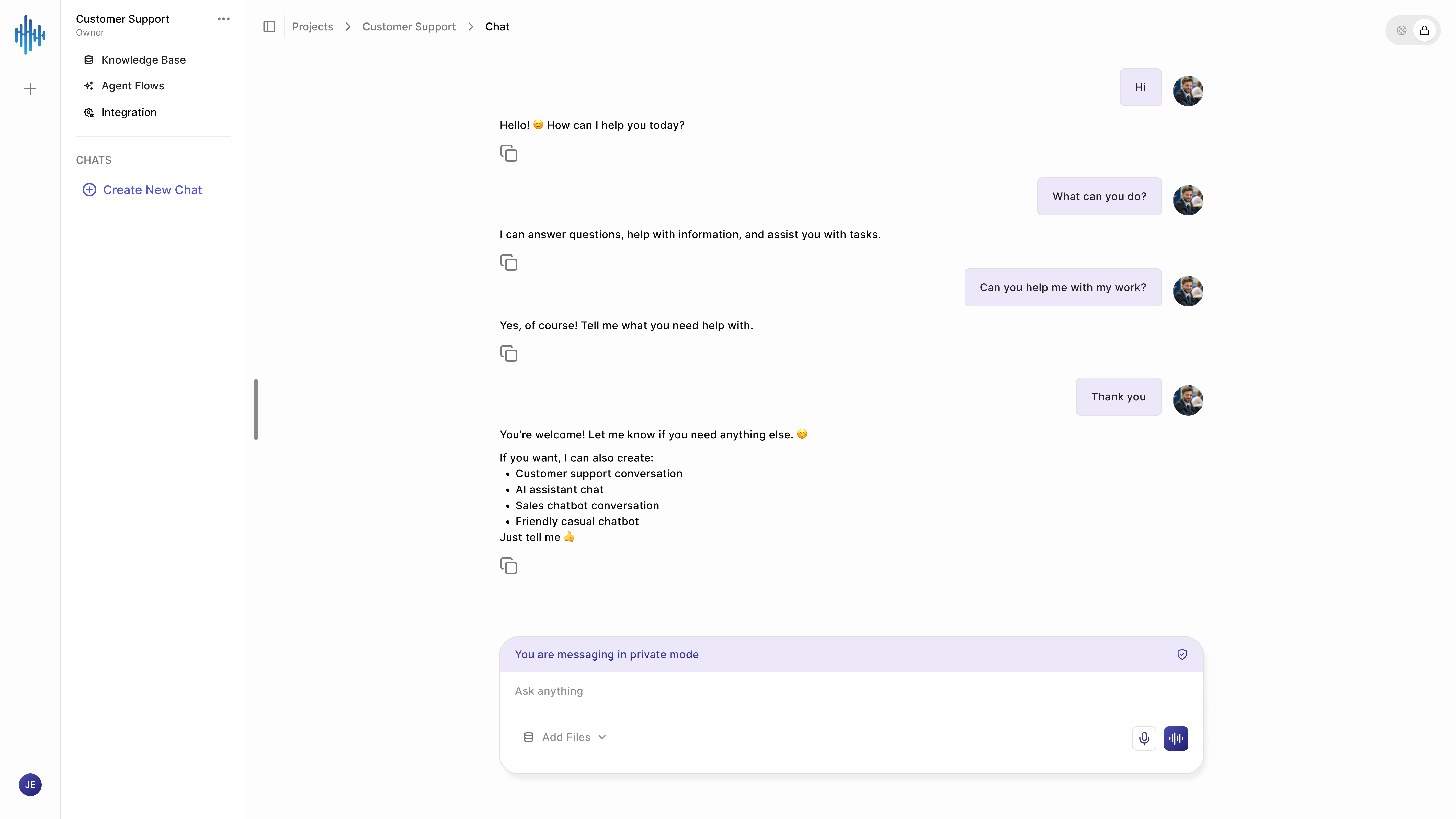This screenshot has width=1456, height=819.
Task: Click the Customer Support project title
Action: click(x=122, y=19)
